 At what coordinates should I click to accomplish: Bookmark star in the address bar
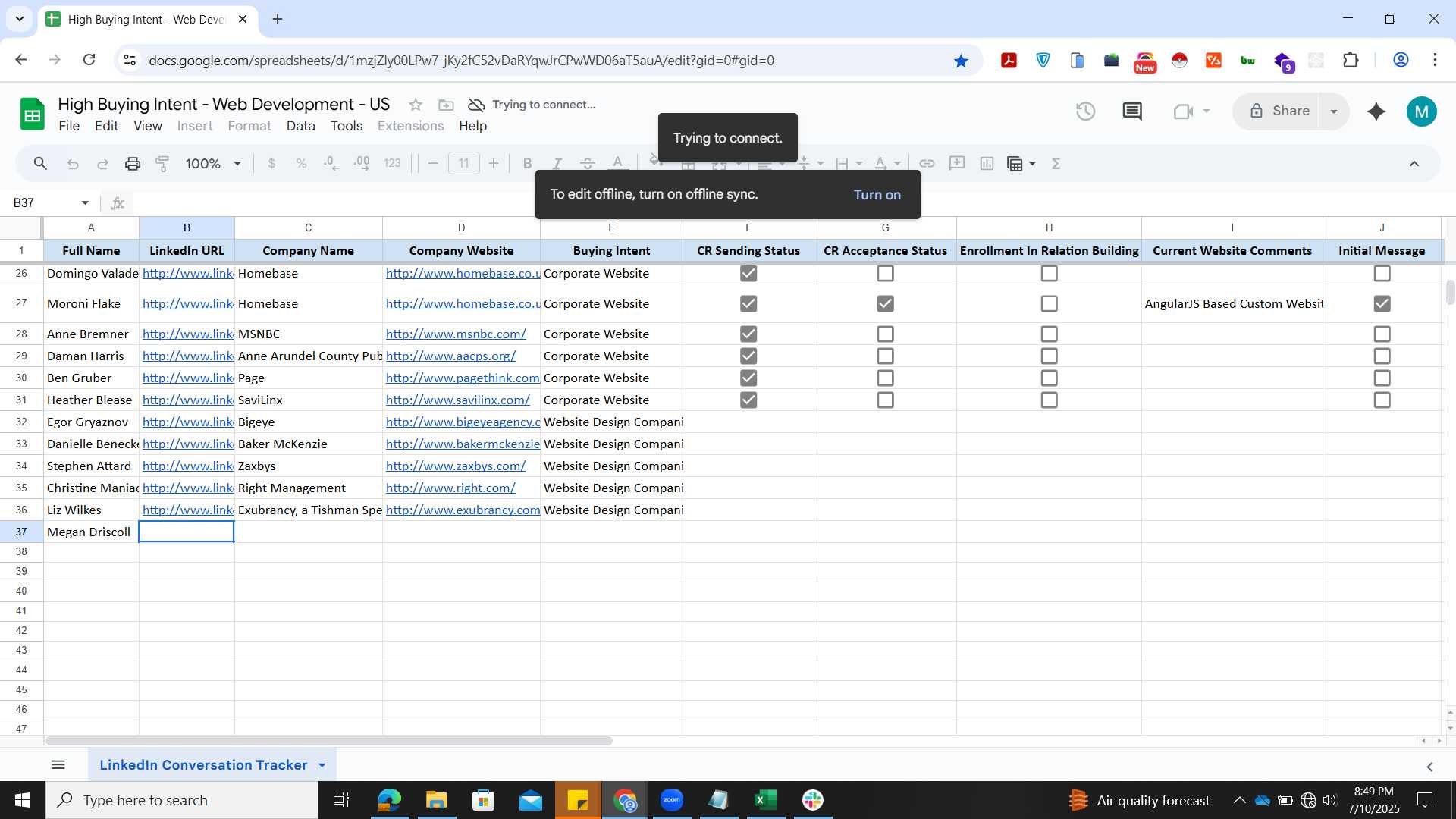click(961, 61)
